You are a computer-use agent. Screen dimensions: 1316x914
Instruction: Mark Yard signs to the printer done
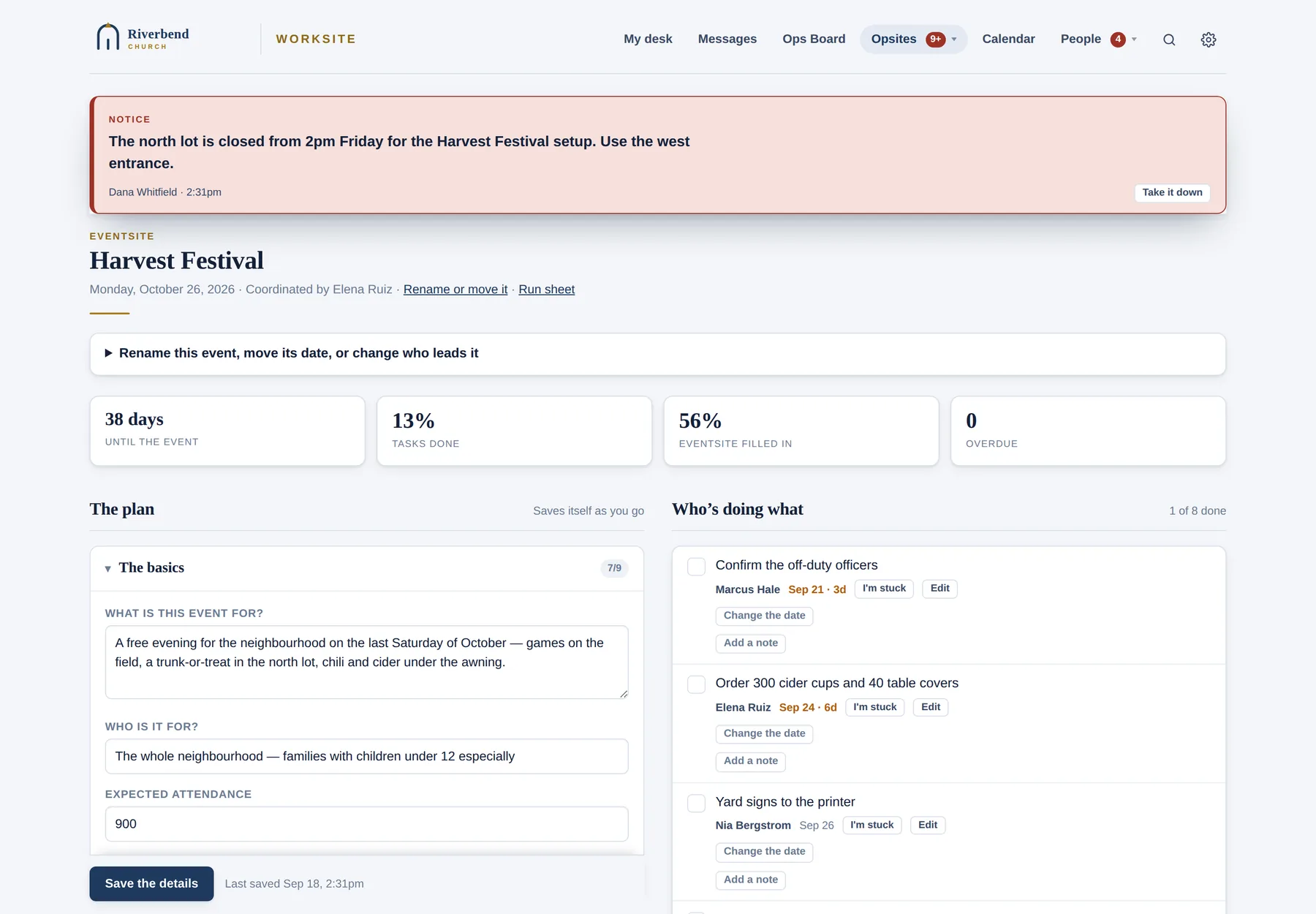pos(696,803)
